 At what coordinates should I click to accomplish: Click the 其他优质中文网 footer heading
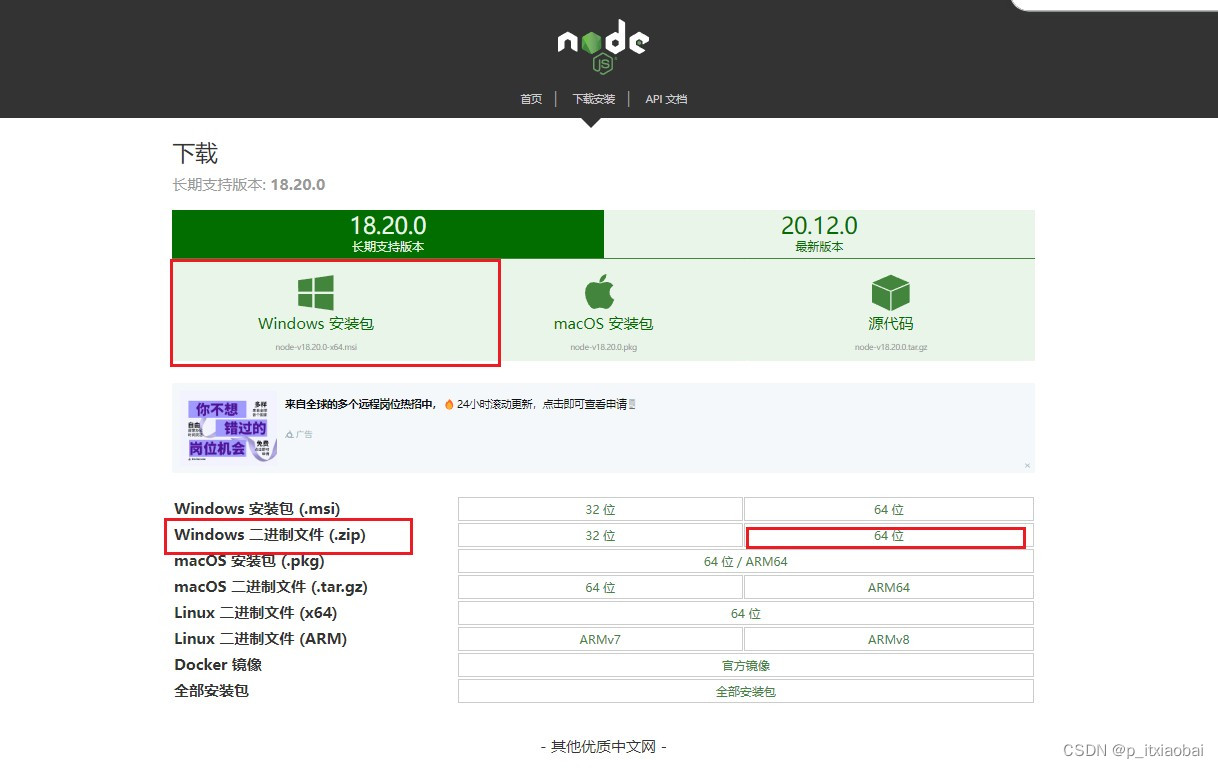point(603,747)
